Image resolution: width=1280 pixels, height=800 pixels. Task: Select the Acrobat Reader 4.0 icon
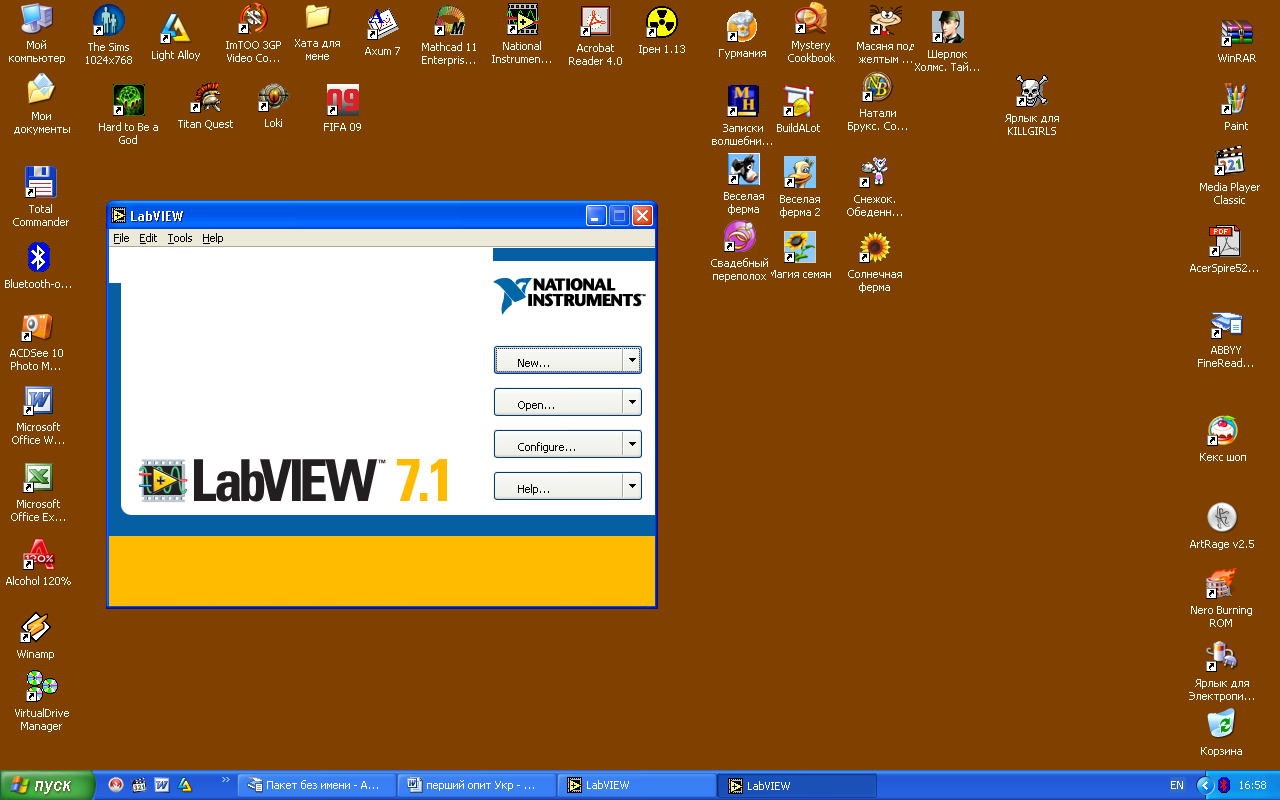tap(595, 36)
